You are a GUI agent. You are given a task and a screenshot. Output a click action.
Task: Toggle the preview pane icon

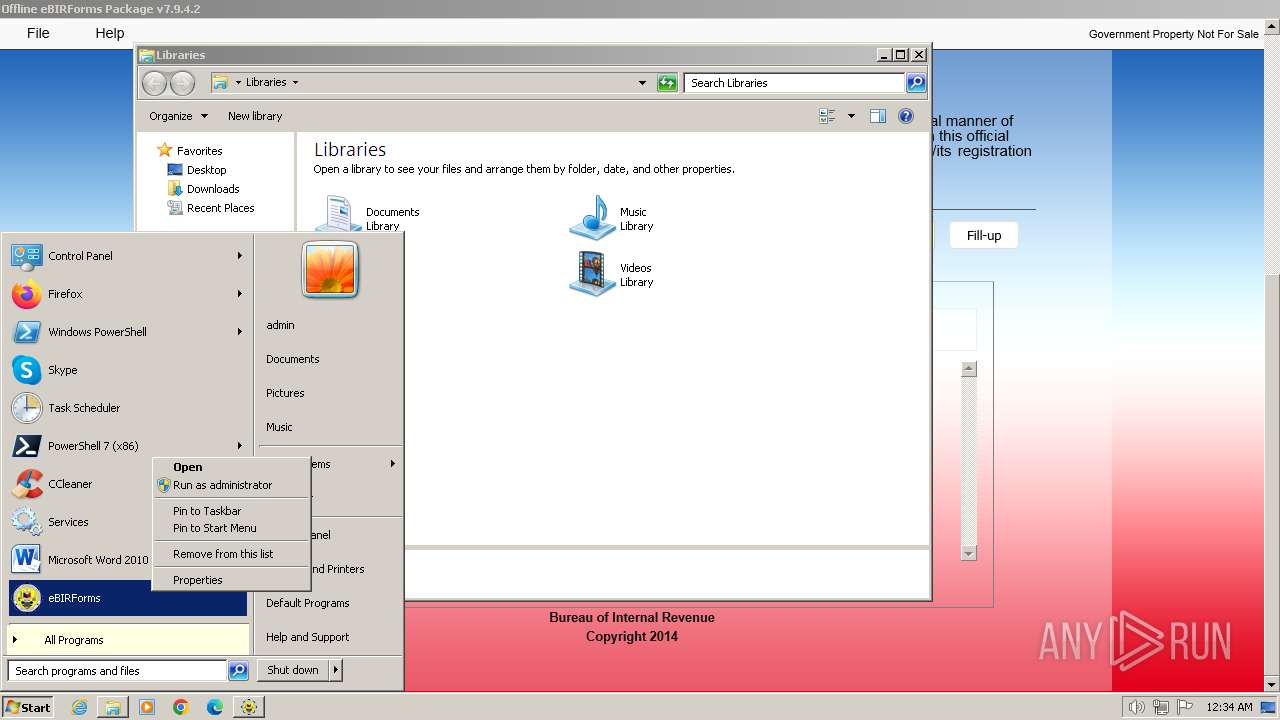pos(878,116)
